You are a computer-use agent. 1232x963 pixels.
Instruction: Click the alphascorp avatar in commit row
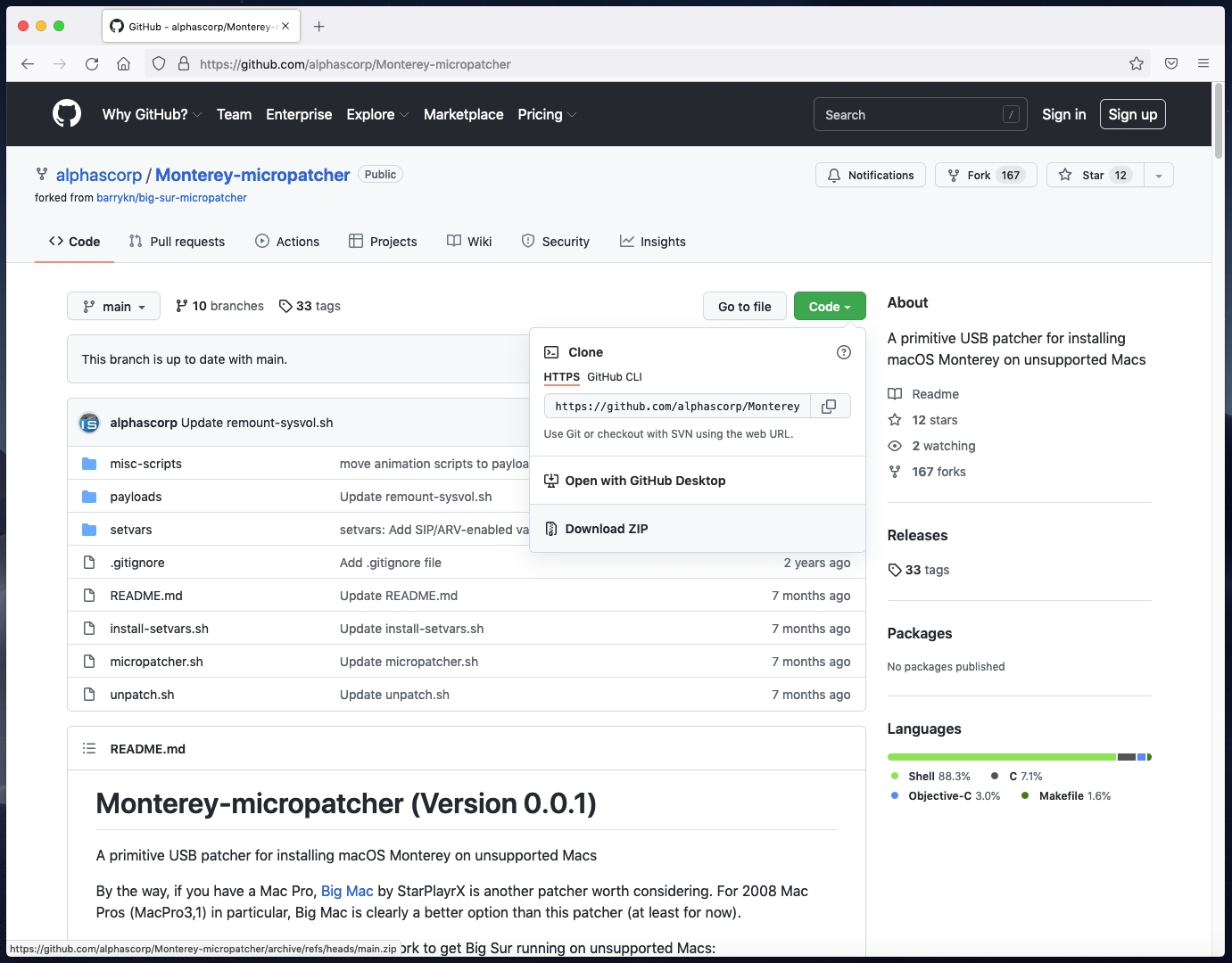click(x=89, y=423)
